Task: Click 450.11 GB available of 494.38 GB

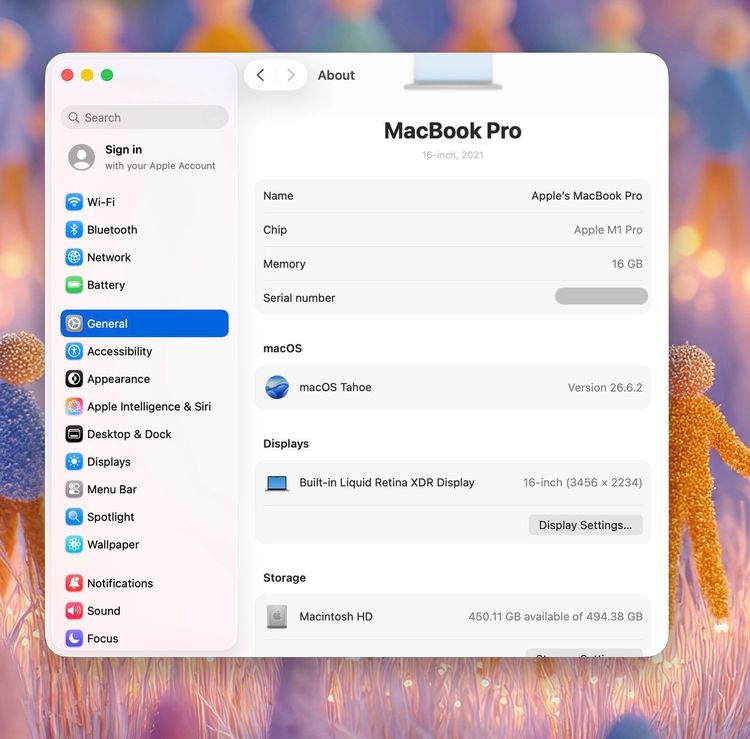Action: tap(555, 617)
